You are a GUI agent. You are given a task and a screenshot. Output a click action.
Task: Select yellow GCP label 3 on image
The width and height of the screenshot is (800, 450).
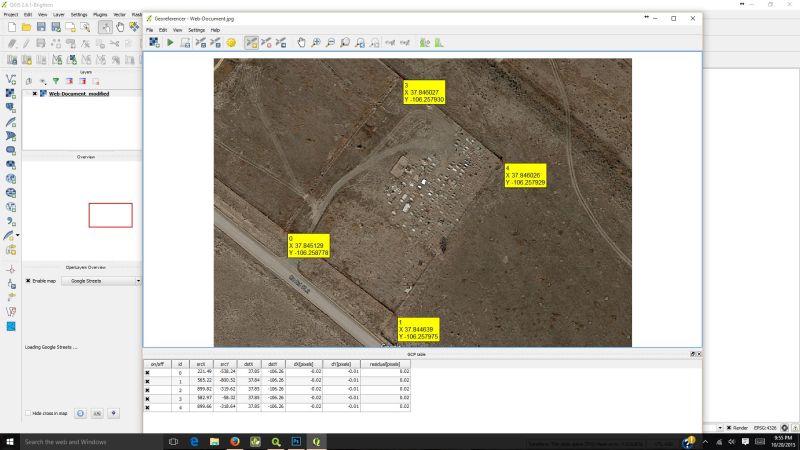coord(424,92)
